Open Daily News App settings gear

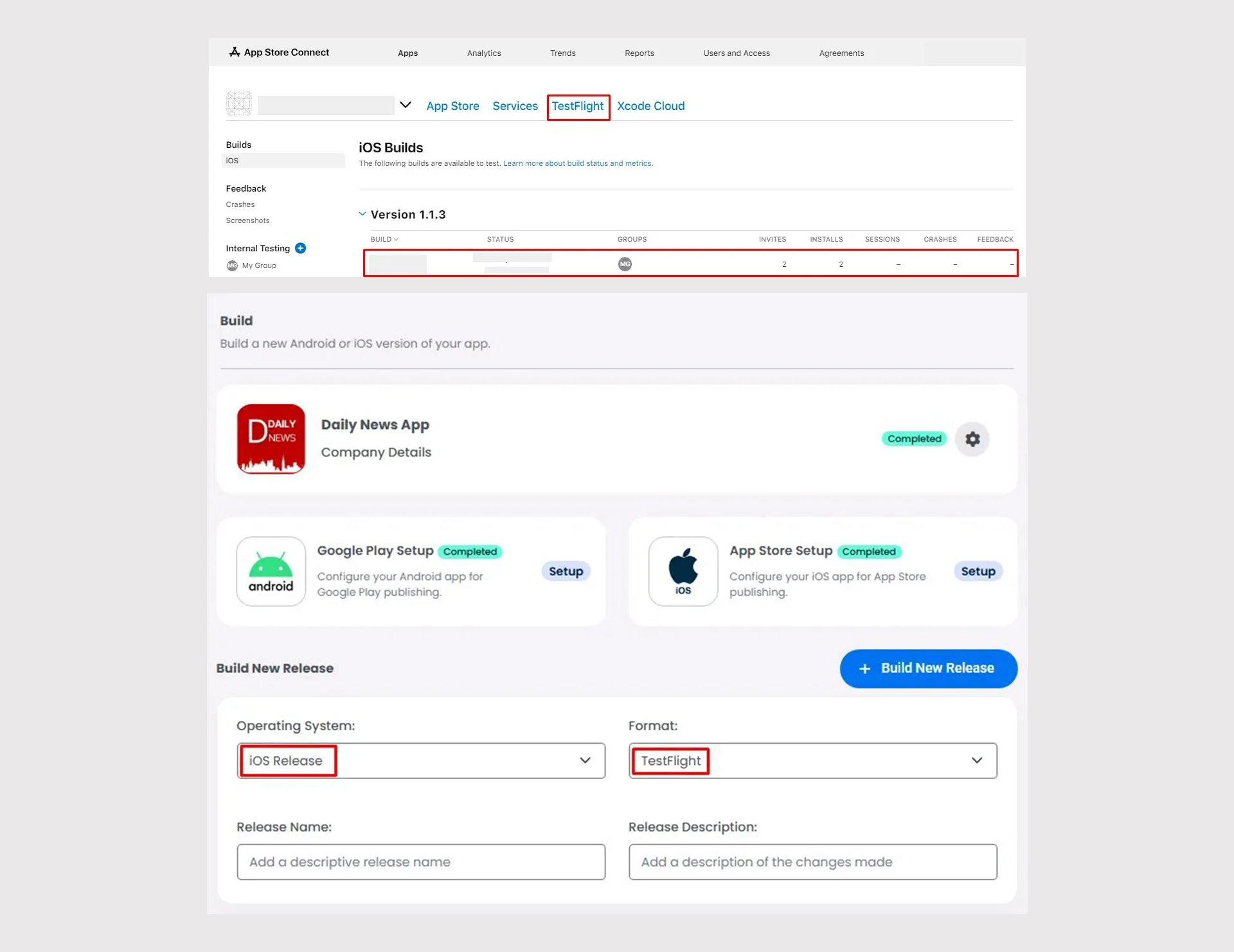tap(972, 439)
